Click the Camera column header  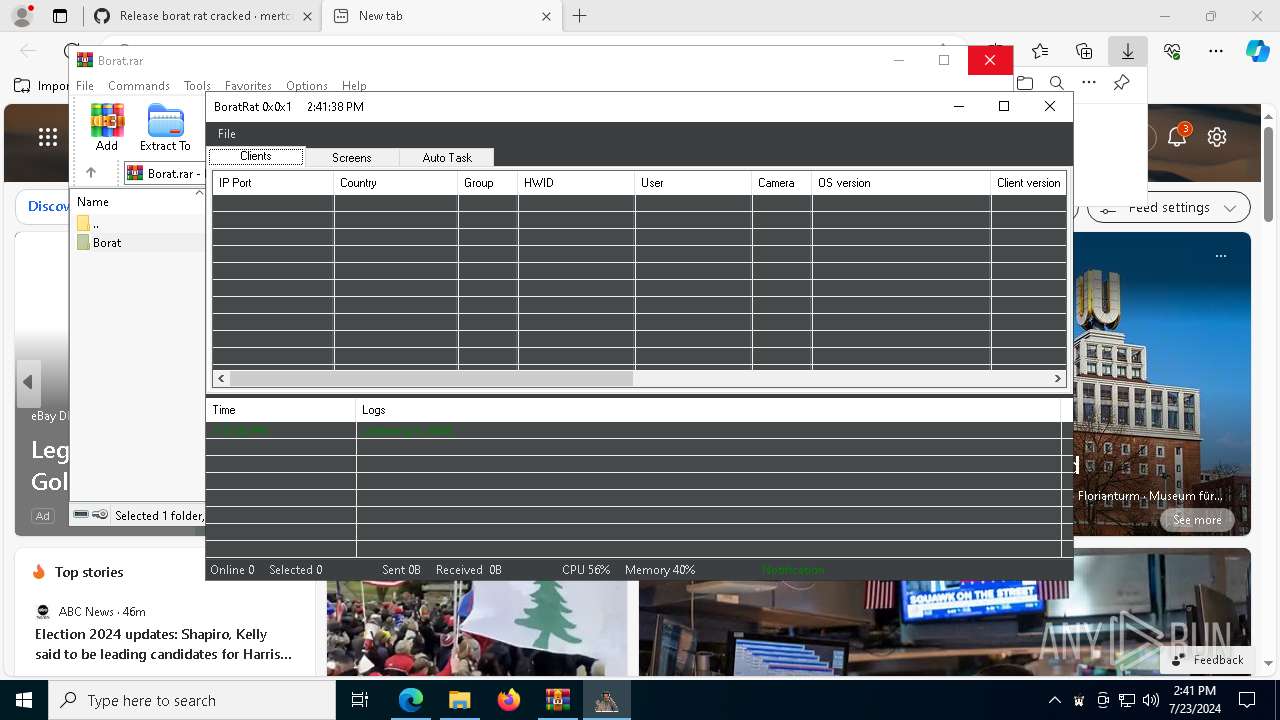point(781,183)
